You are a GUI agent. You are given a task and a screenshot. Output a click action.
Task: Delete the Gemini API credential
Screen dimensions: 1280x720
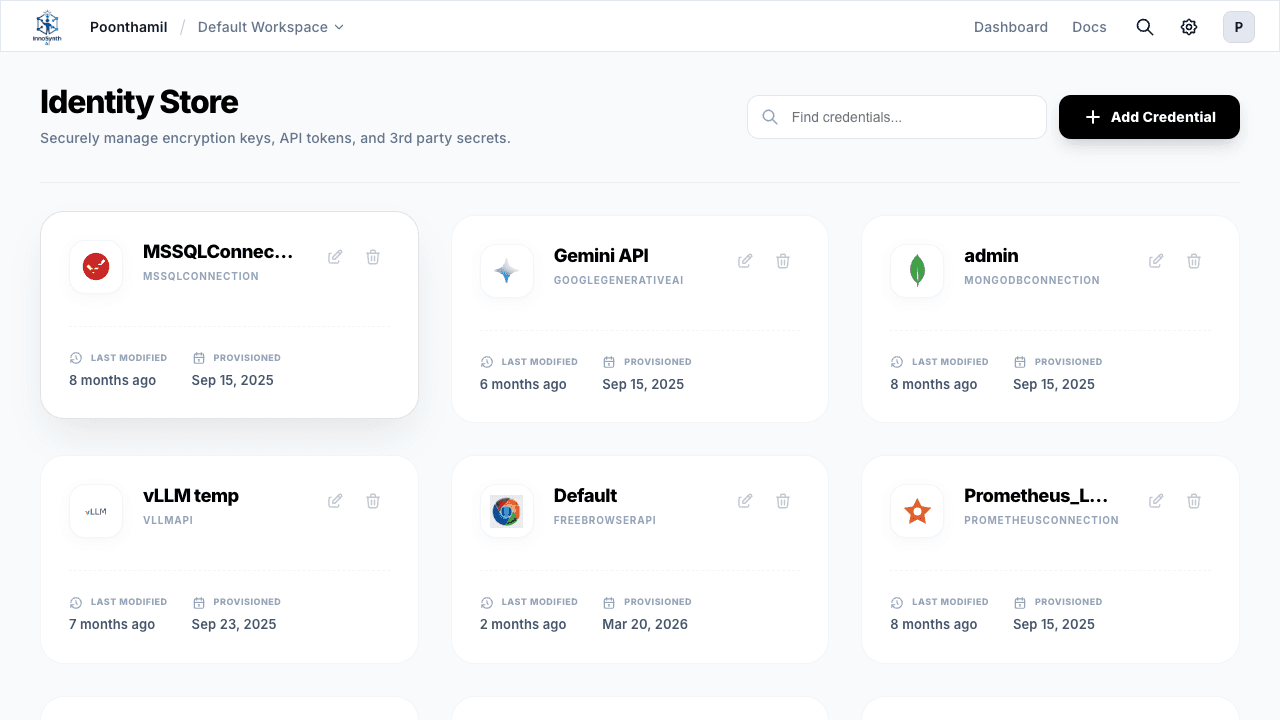[783, 261]
